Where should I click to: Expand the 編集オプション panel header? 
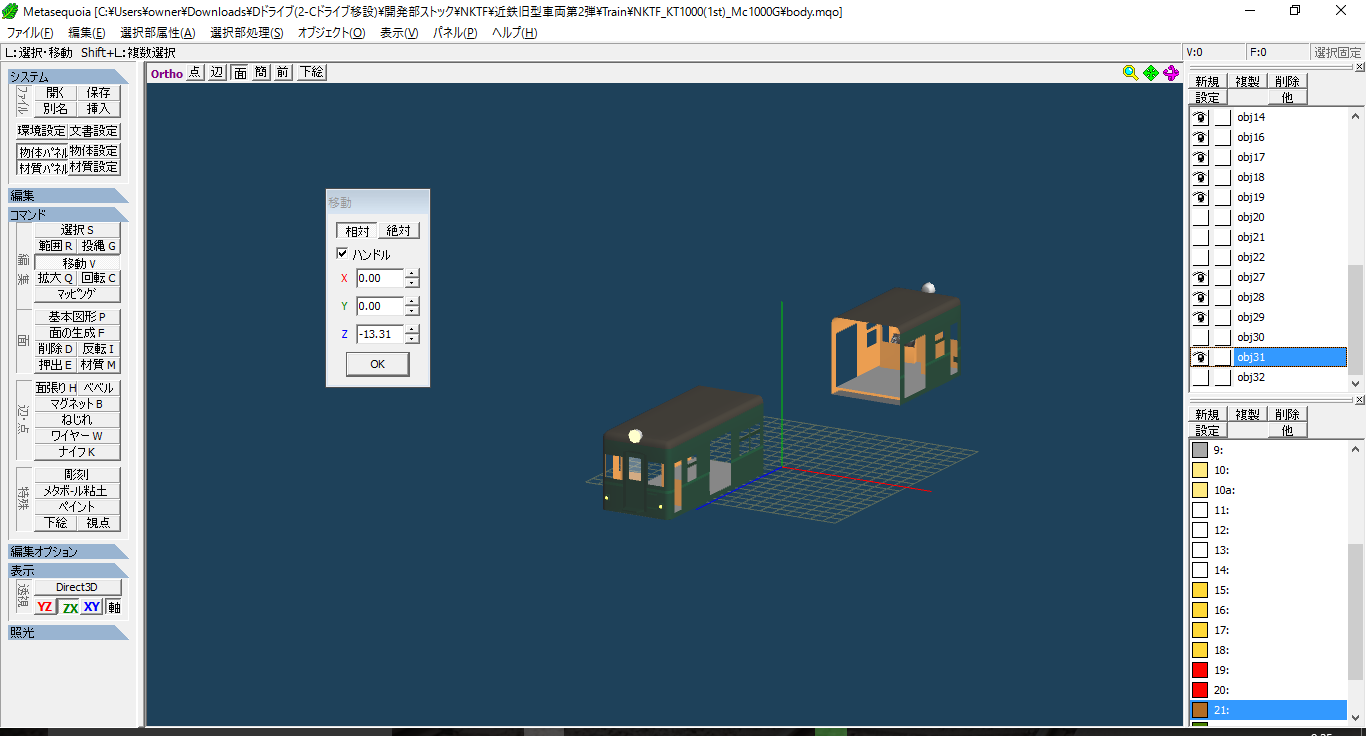[x=68, y=552]
